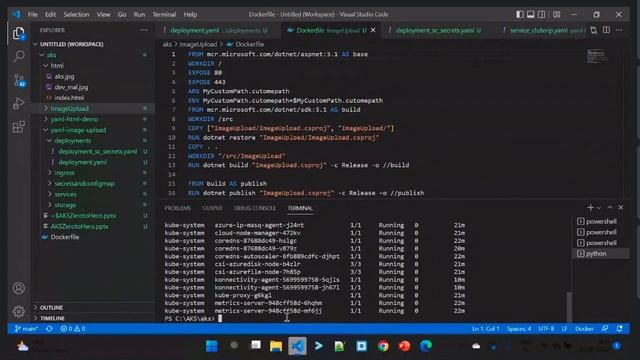Change encoding via UTF-8 status item
This screenshot has height=360, width=640.
click(x=546, y=329)
